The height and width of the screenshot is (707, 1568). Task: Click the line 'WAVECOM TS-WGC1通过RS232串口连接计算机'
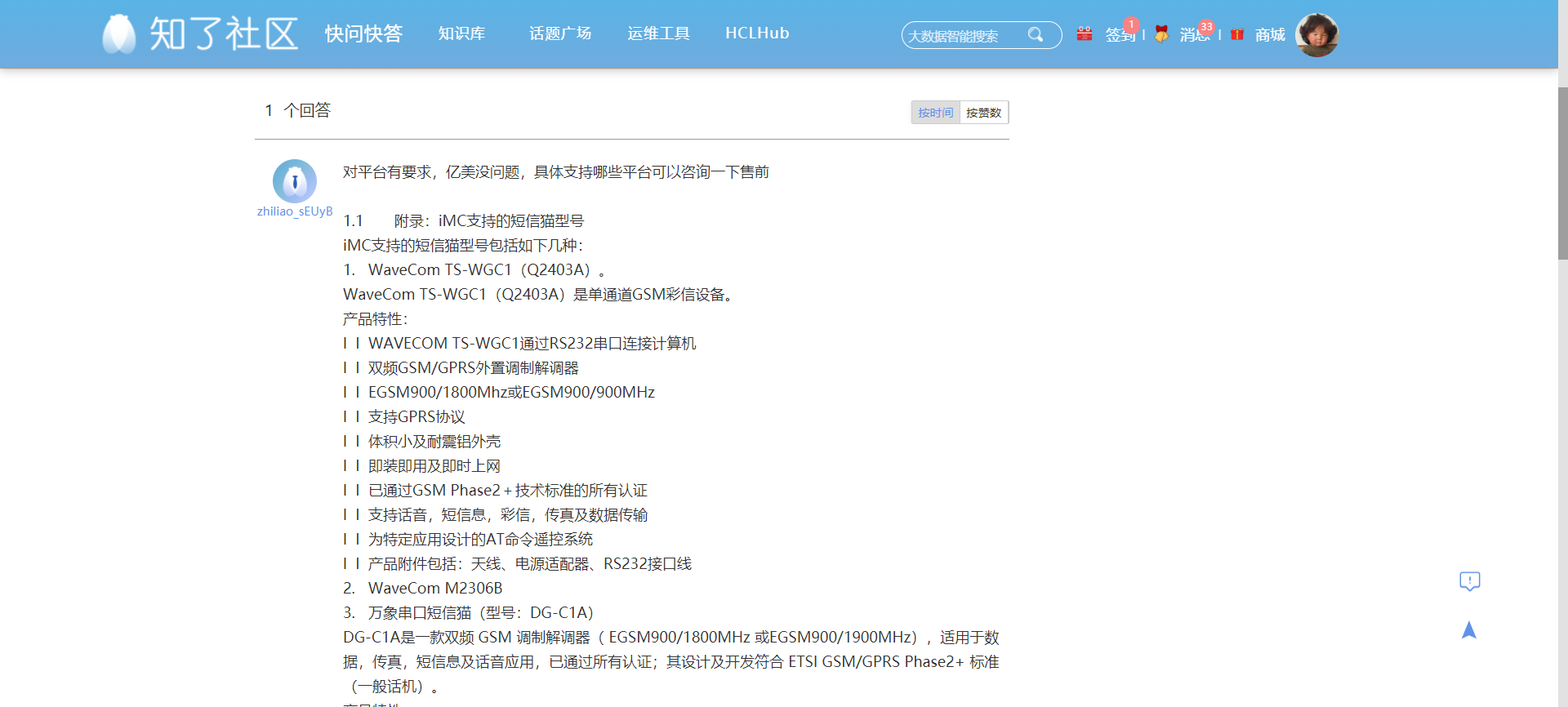(532, 344)
